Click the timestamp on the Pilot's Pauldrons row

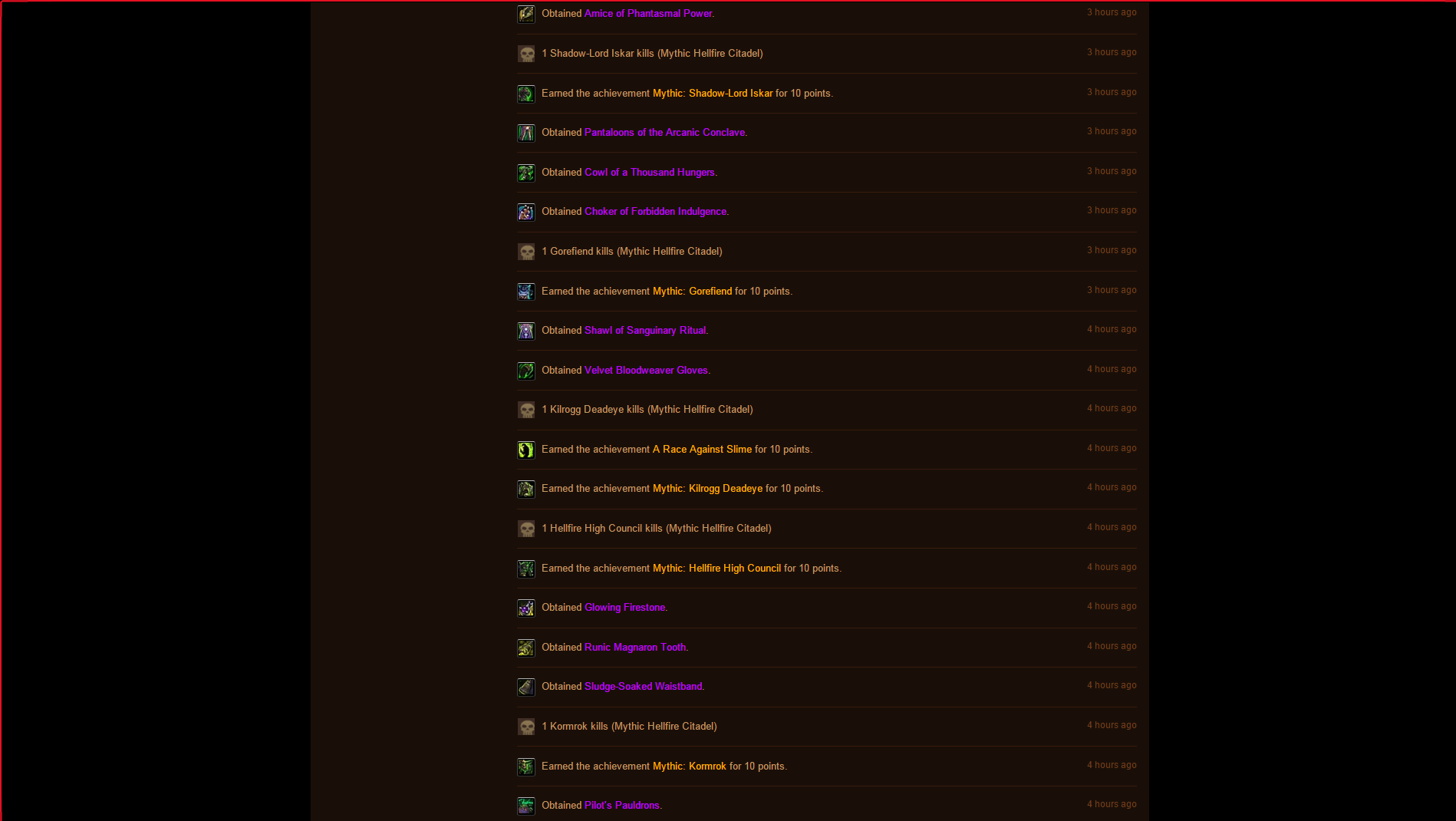1112,804
